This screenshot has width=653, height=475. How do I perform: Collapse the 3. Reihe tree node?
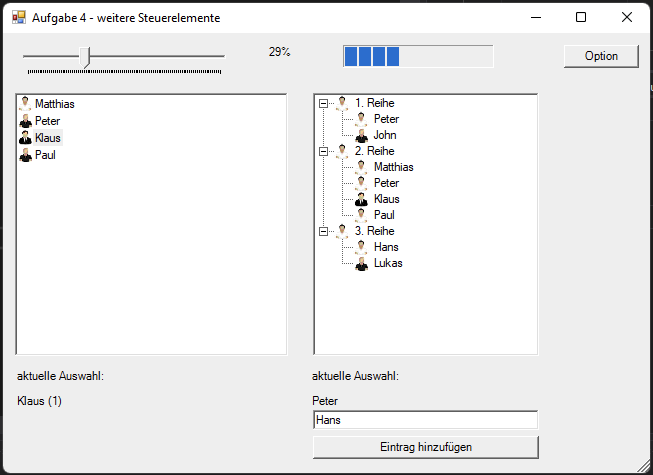(x=324, y=231)
